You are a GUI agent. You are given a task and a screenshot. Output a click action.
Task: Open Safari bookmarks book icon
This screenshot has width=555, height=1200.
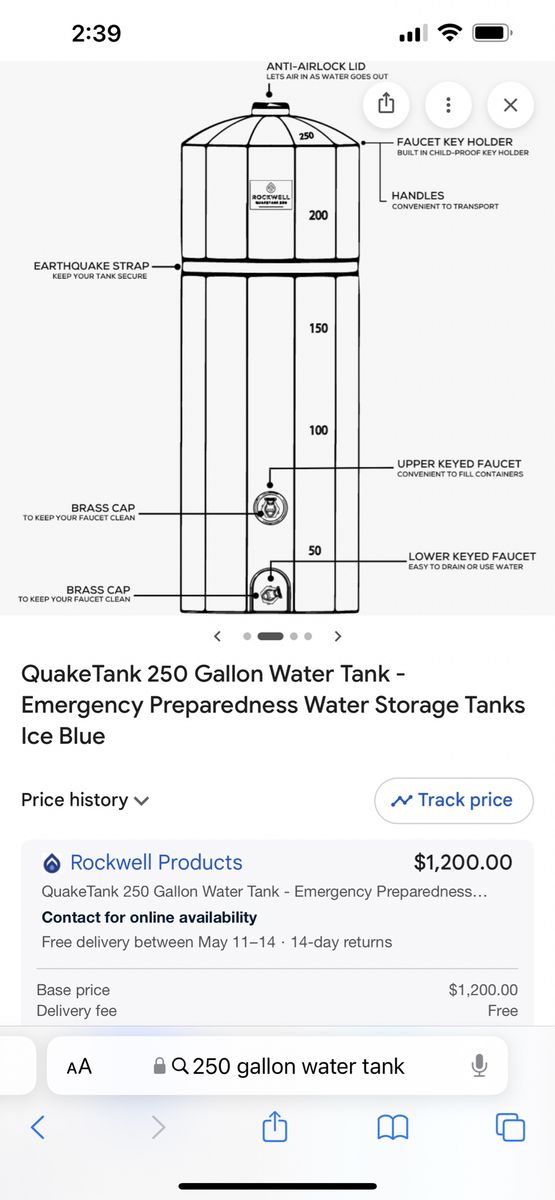(x=393, y=1128)
